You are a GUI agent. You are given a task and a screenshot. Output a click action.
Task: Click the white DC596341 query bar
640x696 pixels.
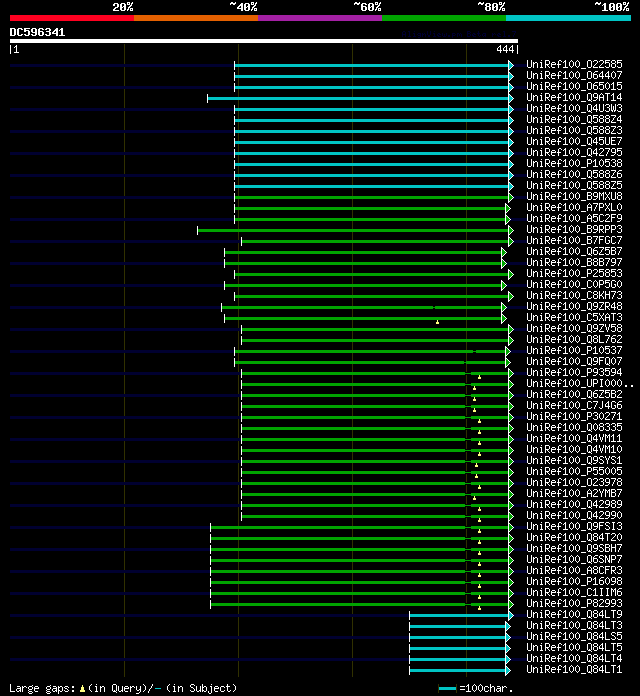[x=264, y=41]
